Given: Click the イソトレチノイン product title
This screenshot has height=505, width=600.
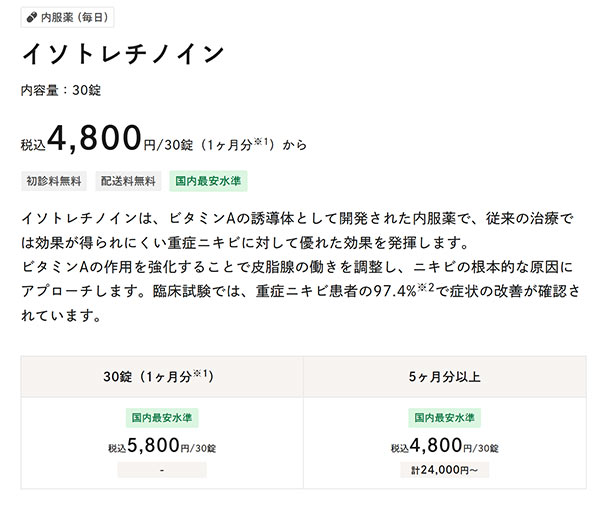Looking at the screenshot, I should click(x=123, y=54).
